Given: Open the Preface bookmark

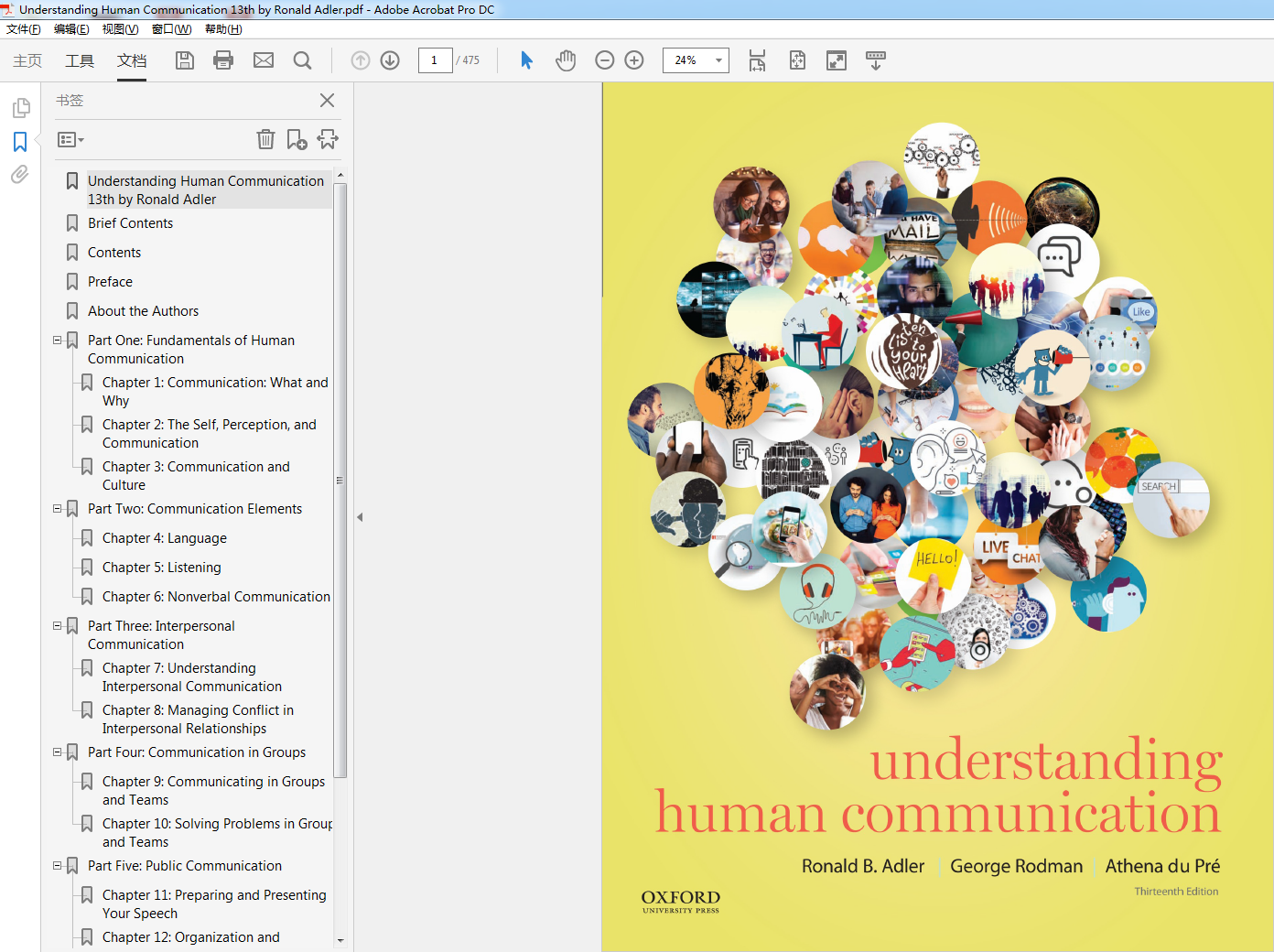Looking at the screenshot, I should [x=110, y=282].
